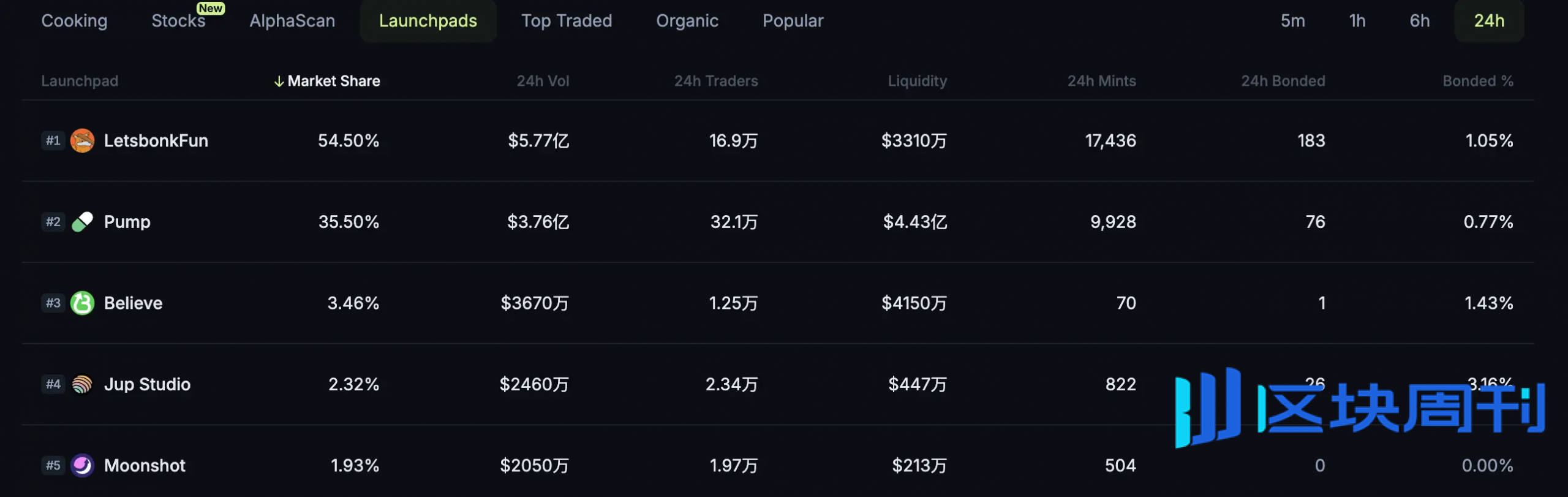1568x497 pixels.
Task: Open the LetsbonkFun launchpad name
Action: point(156,141)
